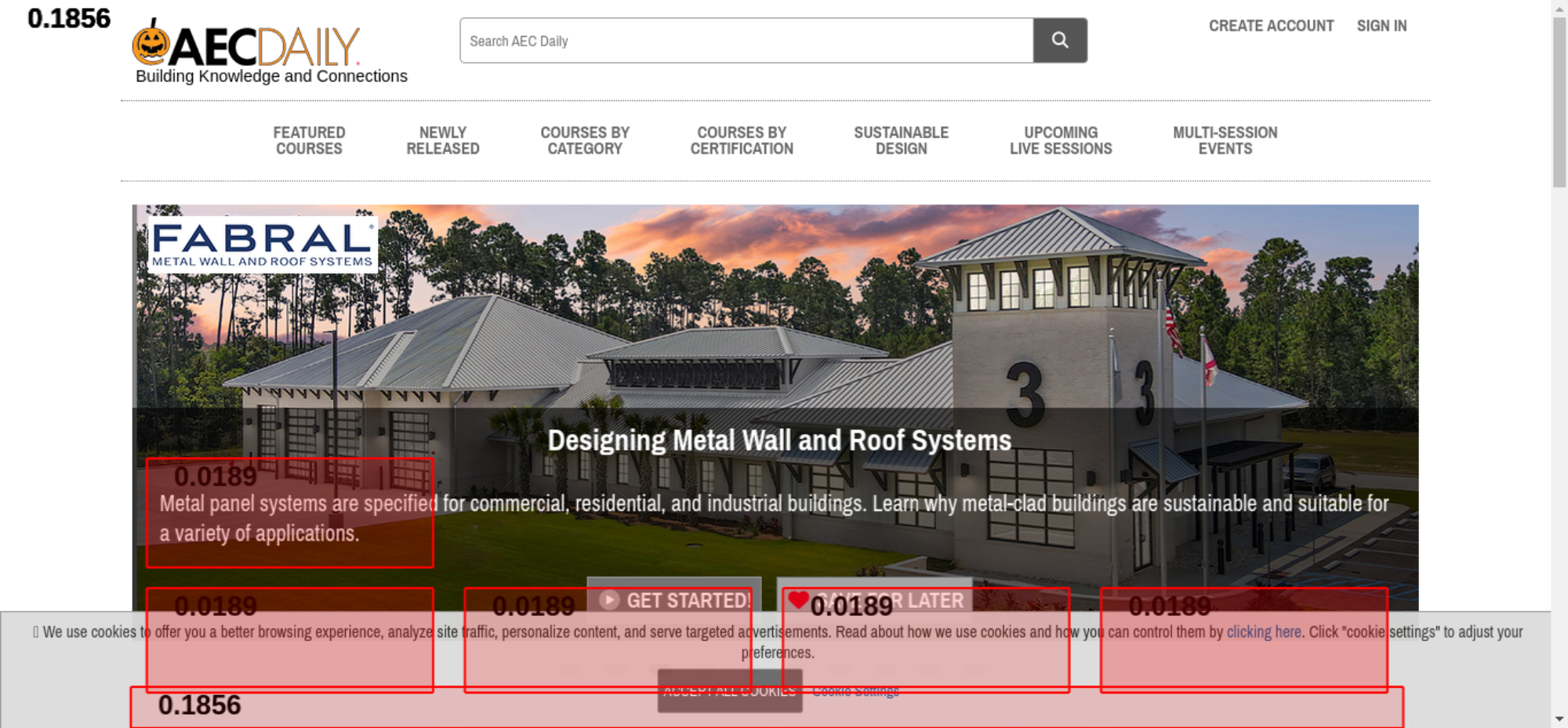1568x728 pixels.
Task: Click the Create Account link
Action: 1271,26
